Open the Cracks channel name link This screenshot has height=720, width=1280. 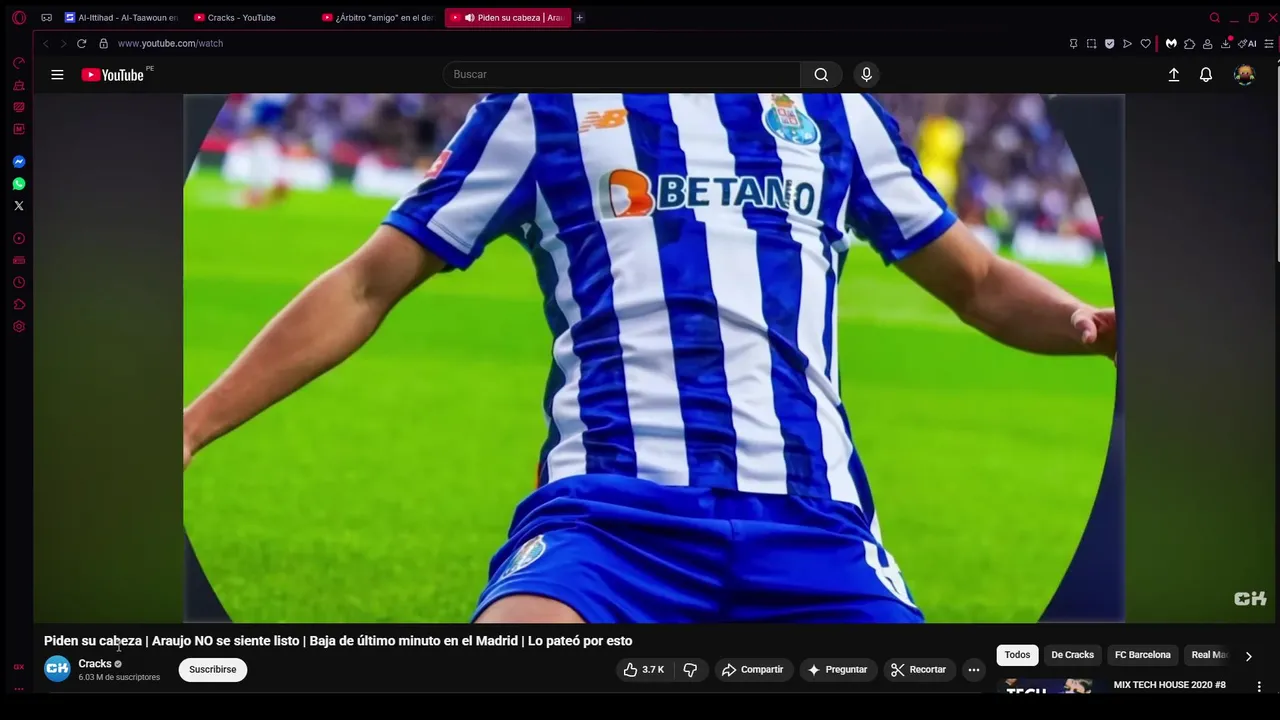[95, 664]
